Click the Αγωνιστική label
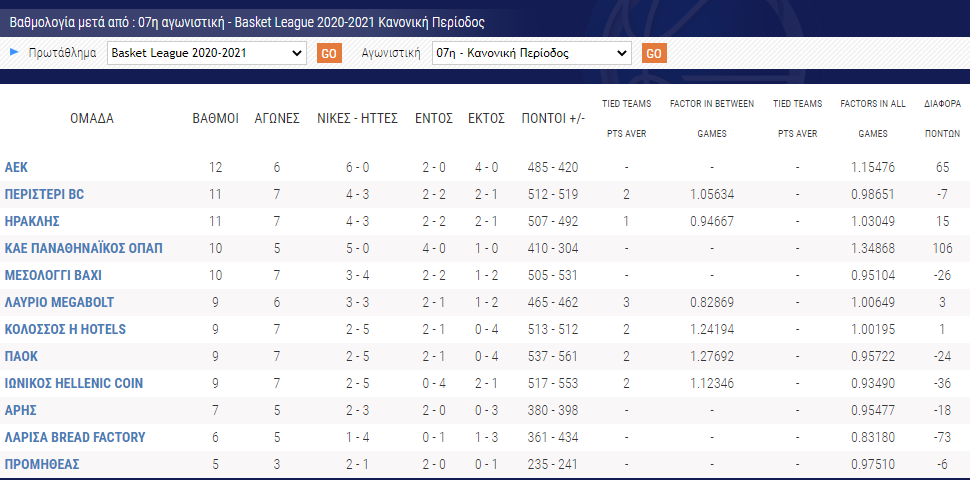This screenshot has width=971, height=480. 391,53
